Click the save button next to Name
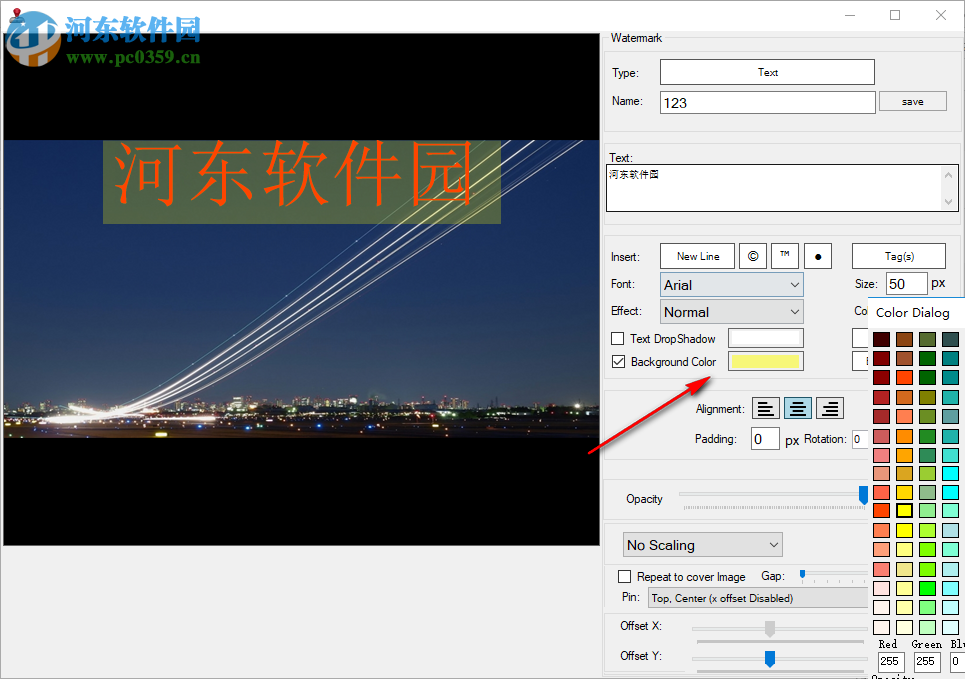 912,101
